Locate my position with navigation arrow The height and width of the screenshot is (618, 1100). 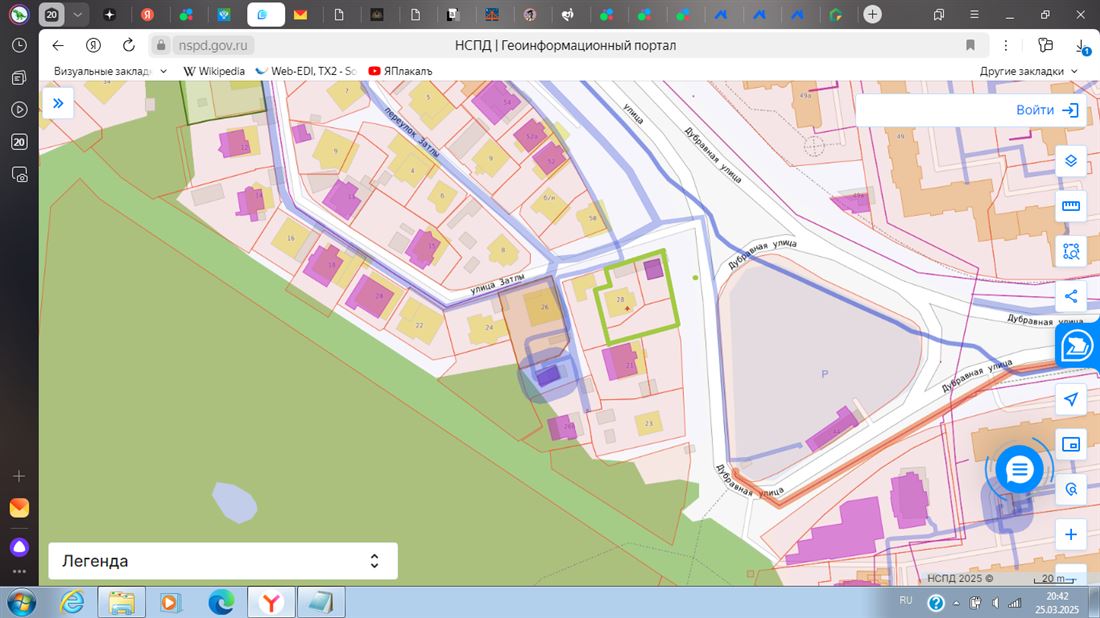click(x=1071, y=400)
